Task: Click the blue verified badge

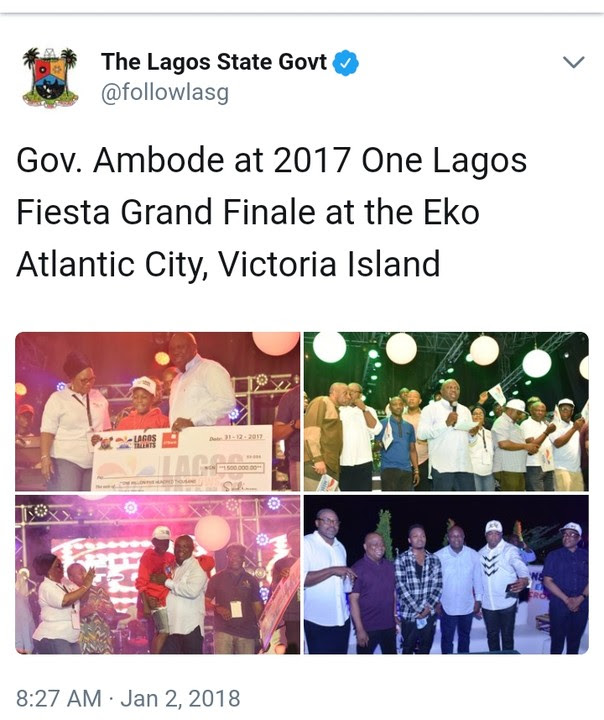Action: click(x=345, y=63)
